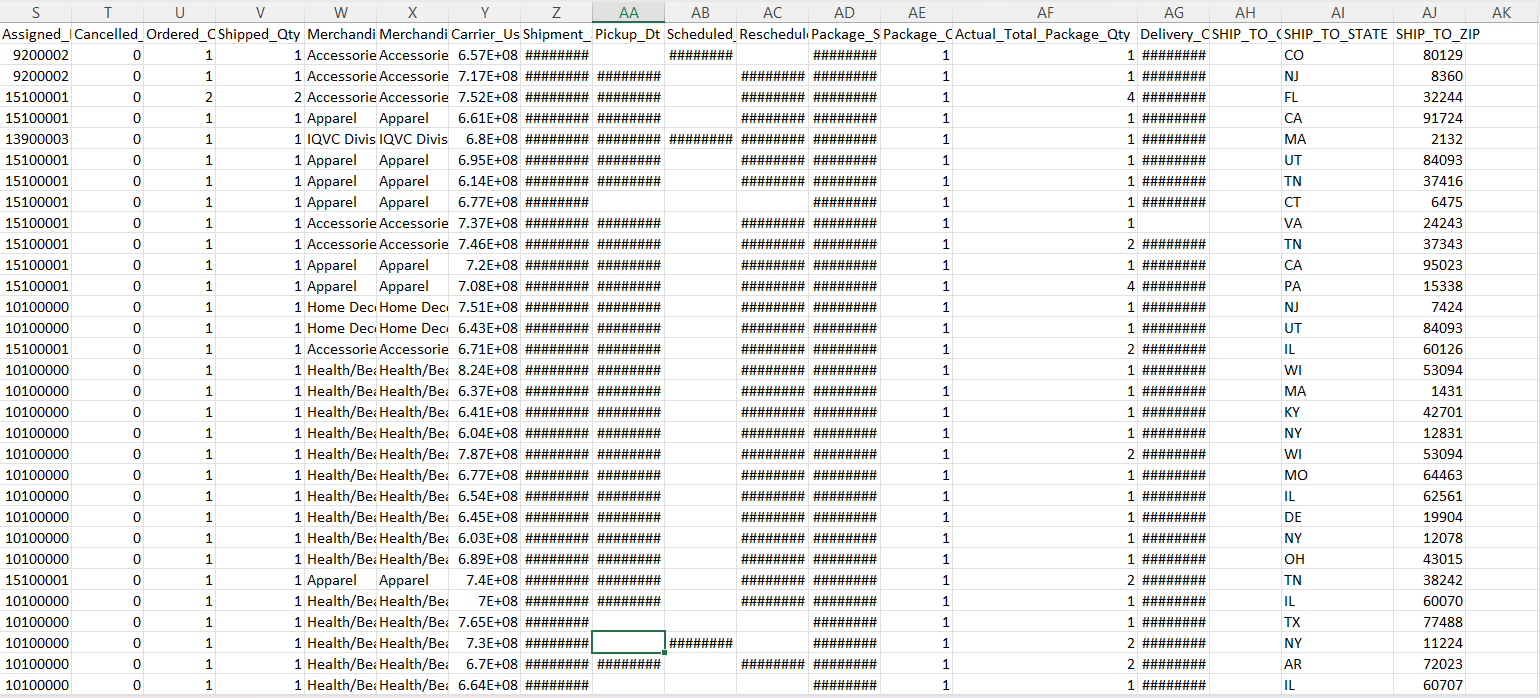Screen dimensions: 1540x698
Task: Click the first Apparel cell in column W
Action: pyautogui.click(x=341, y=118)
